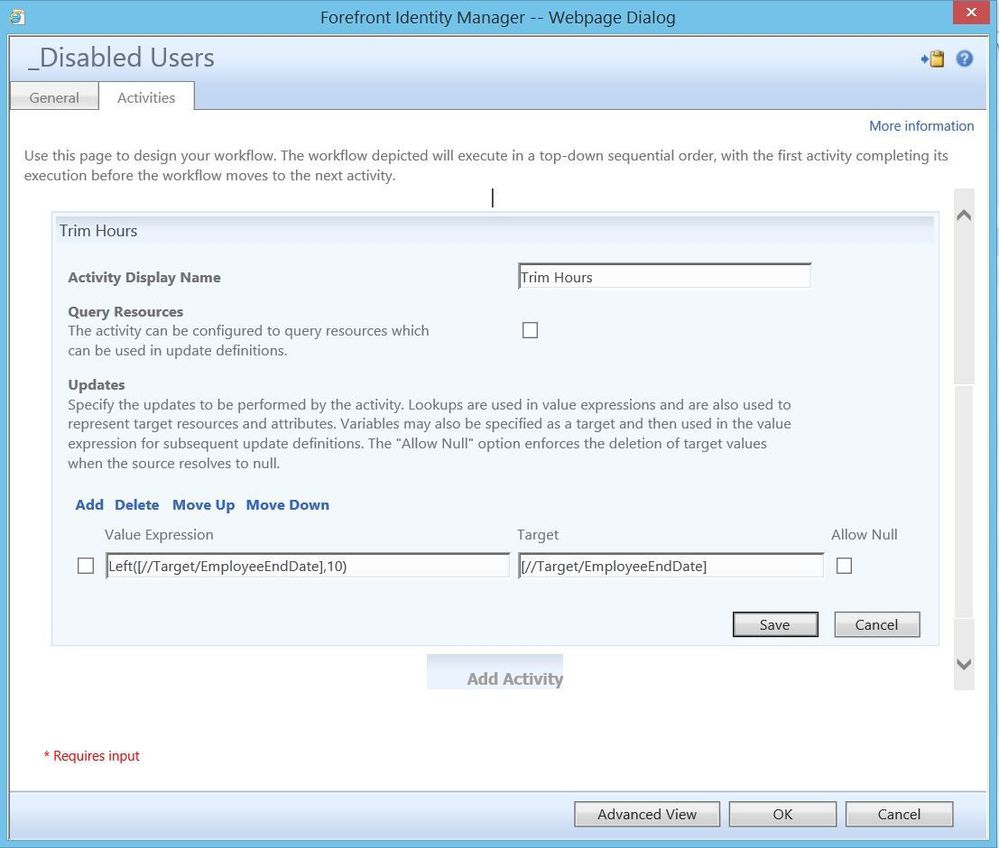Click the Allow Null column header
The height and width of the screenshot is (848, 999).
[864, 535]
